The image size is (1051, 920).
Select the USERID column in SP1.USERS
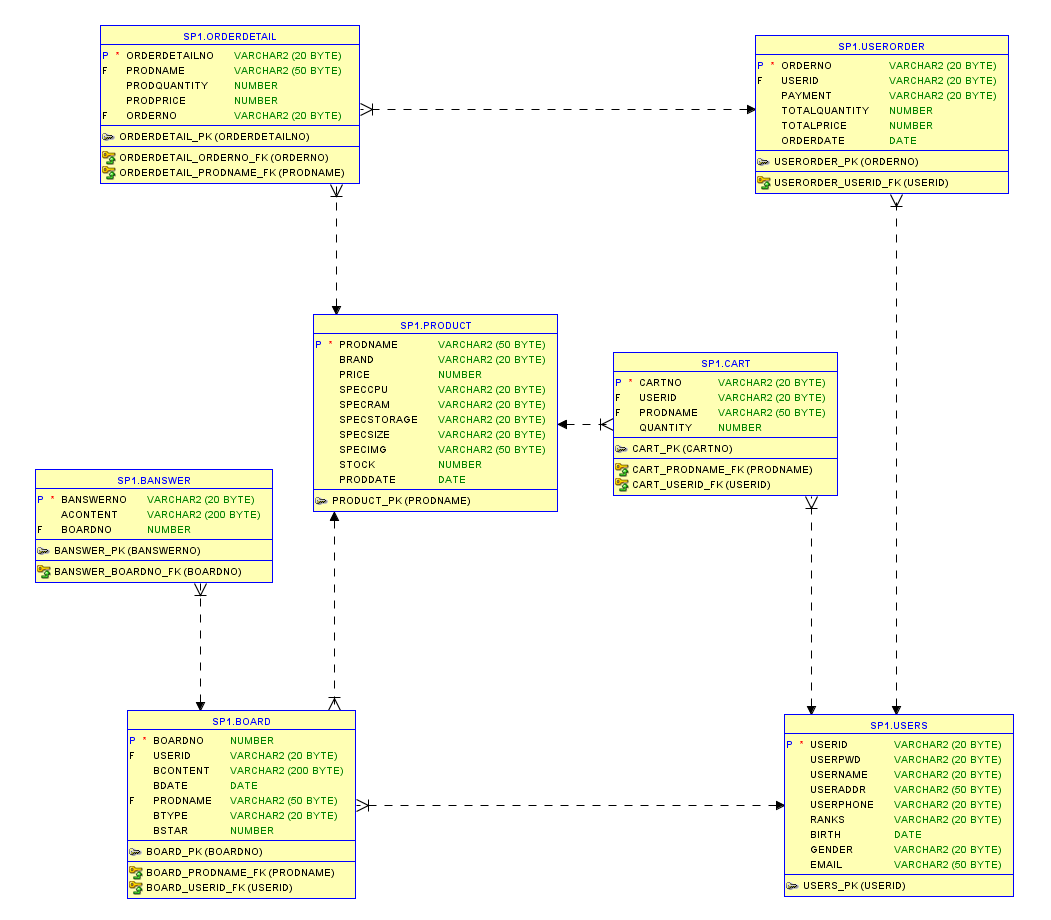pos(828,744)
